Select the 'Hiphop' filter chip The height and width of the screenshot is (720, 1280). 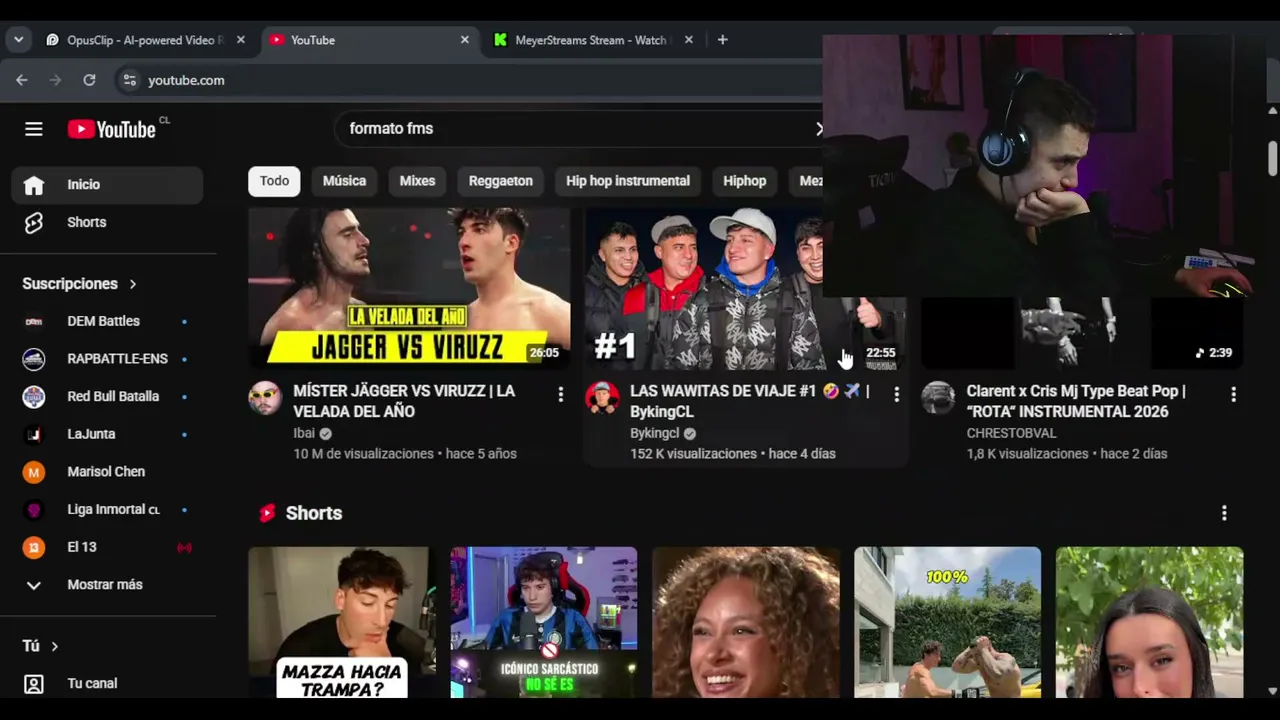[x=745, y=181]
